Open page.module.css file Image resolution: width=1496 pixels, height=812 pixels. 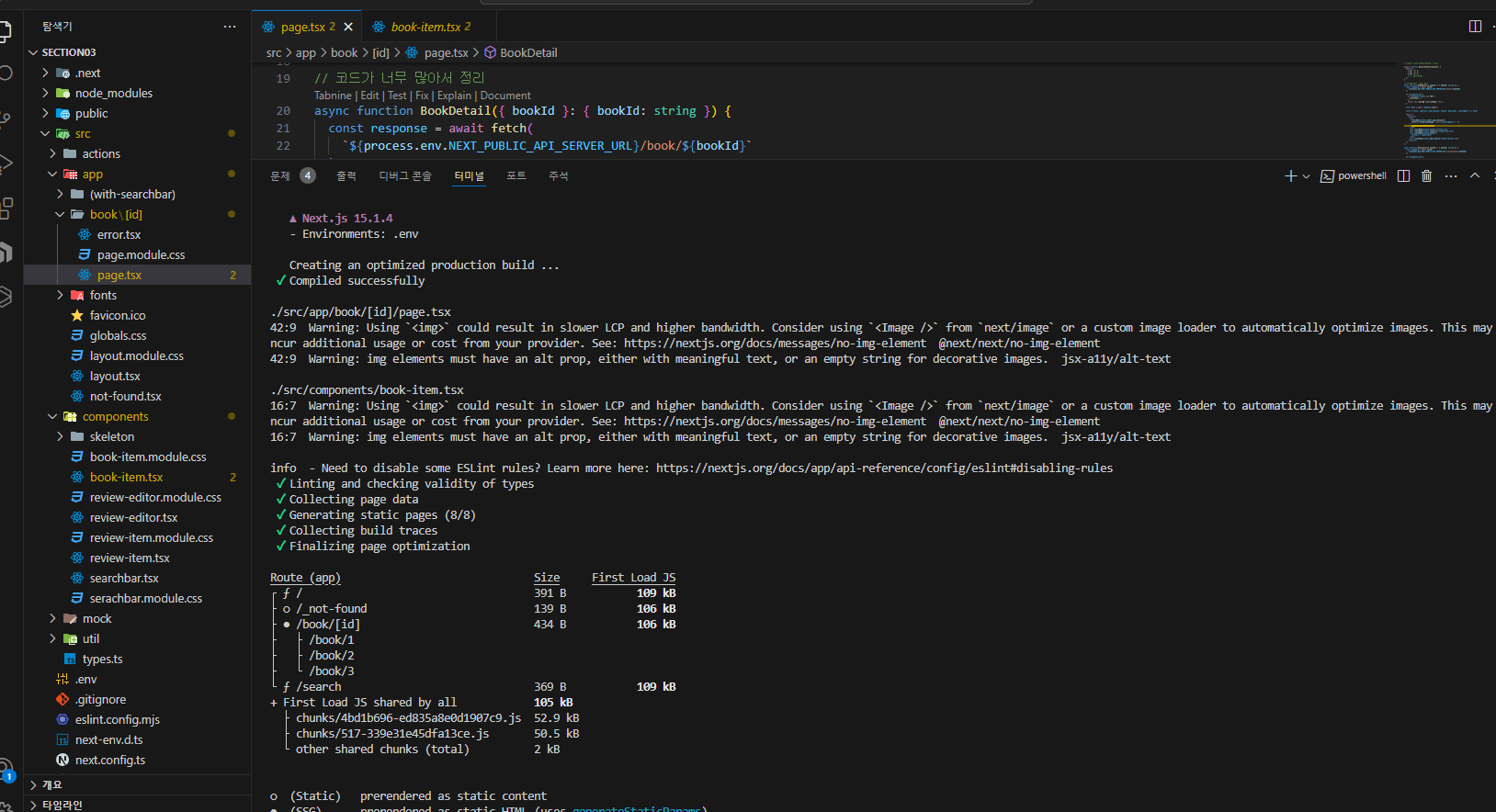(137, 254)
